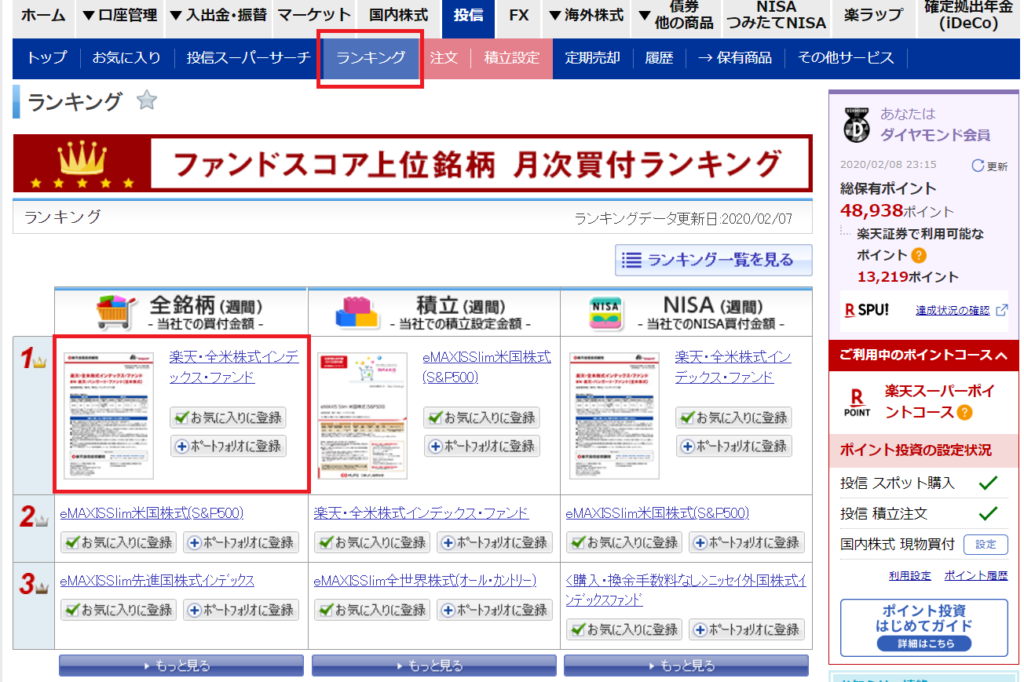Select the 定期売却 submenu item
1024x682 pixels.
pyautogui.click(x=592, y=57)
